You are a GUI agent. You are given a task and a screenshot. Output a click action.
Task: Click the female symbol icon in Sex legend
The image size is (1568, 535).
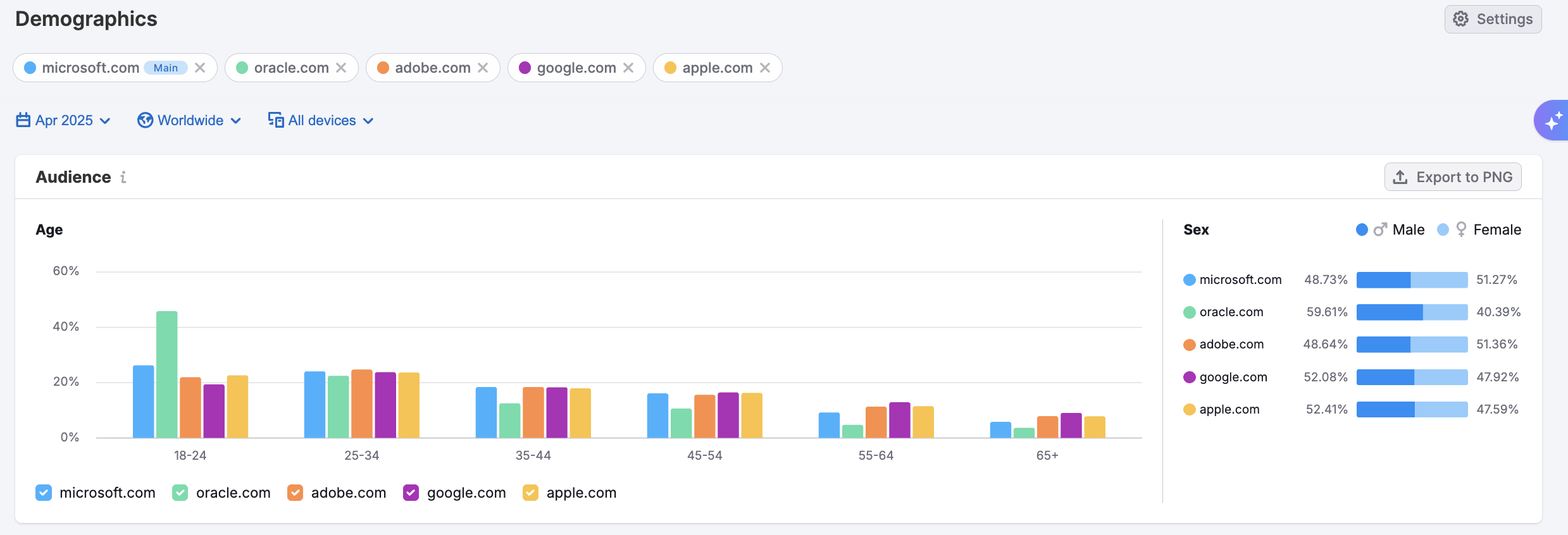pyautogui.click(x=1461, y=229)
